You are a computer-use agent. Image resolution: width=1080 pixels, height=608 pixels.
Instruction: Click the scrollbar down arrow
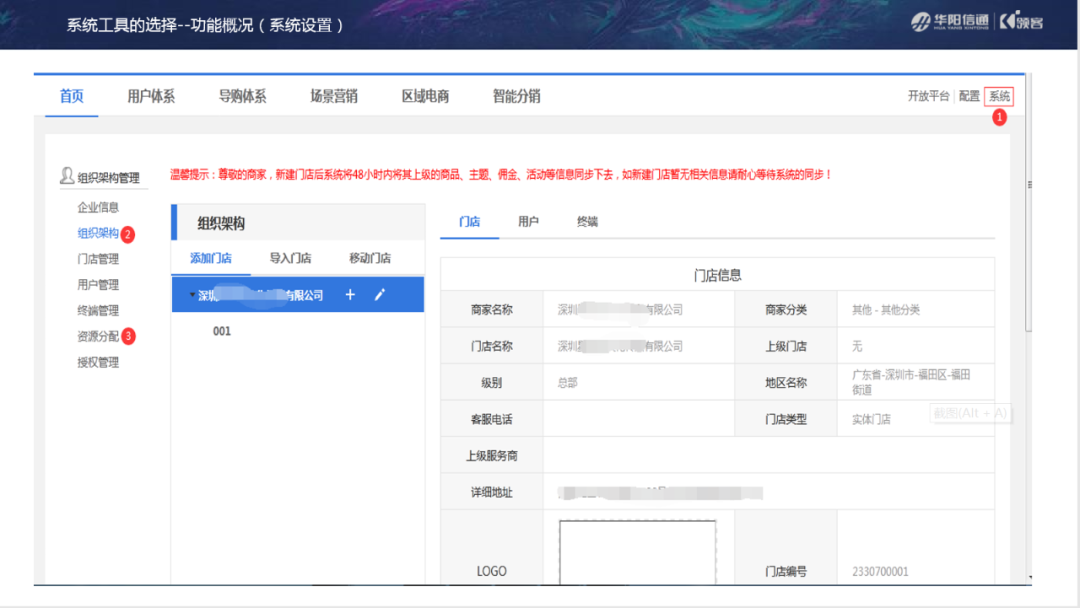coord(1030,578)
